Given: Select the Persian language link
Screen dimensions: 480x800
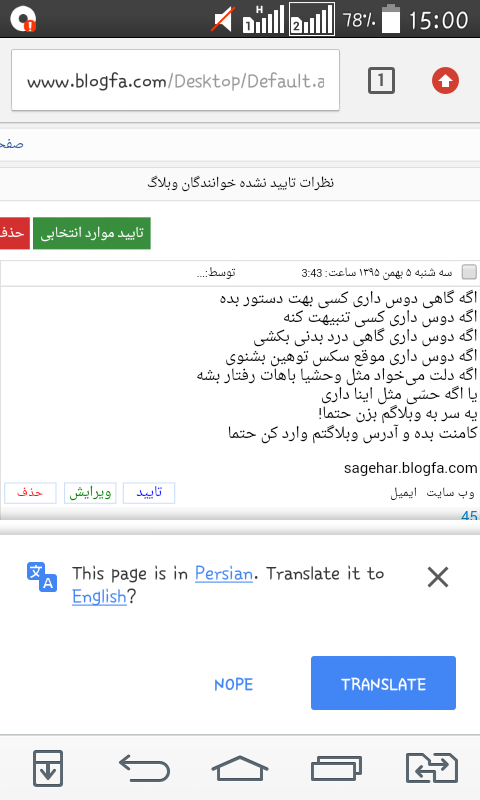Looking at the screenshot, I should tap(224, 573).
